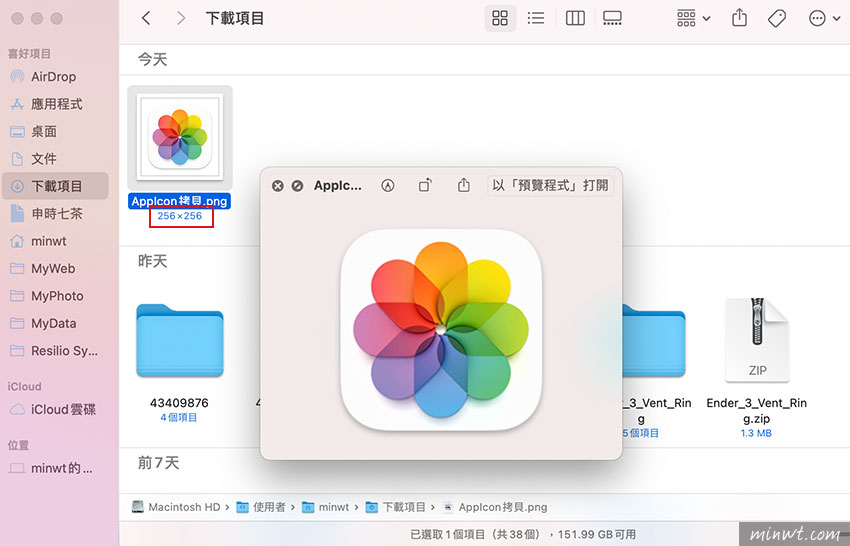Viewport: 850px width, 546px height.
Task: Open MyData folder in the sidebar
Action: [55, 323]
